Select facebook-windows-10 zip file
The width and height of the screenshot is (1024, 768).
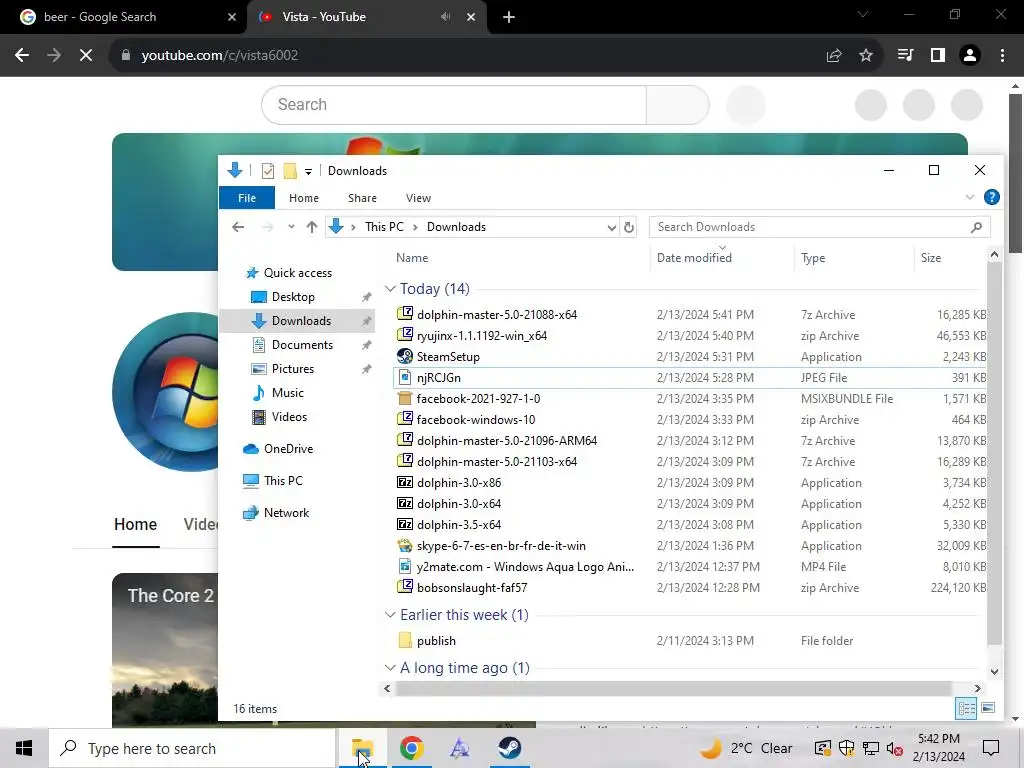[x=475, y=420]
